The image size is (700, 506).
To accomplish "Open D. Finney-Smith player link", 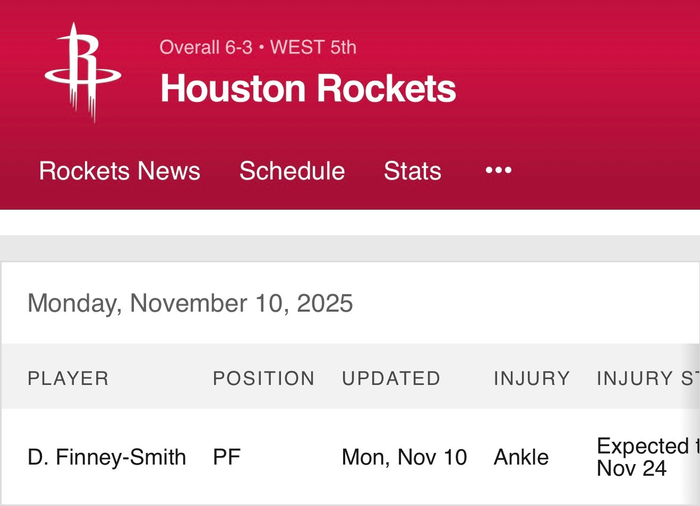I will 107,457.
